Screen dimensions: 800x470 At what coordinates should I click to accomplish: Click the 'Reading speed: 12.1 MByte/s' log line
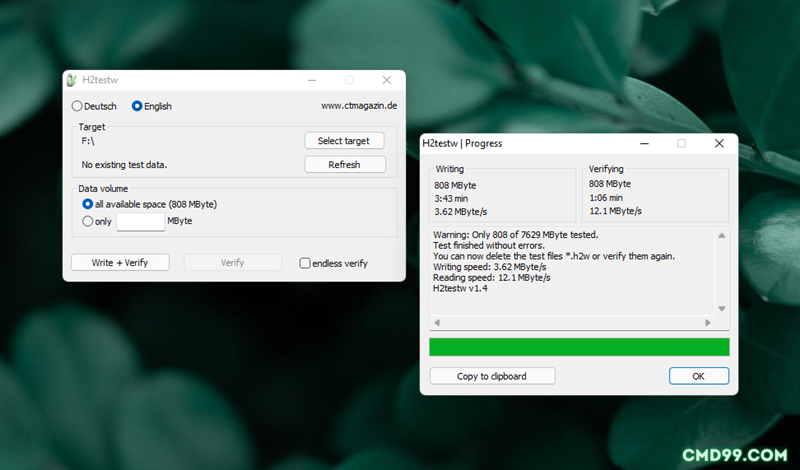point(492,278)
